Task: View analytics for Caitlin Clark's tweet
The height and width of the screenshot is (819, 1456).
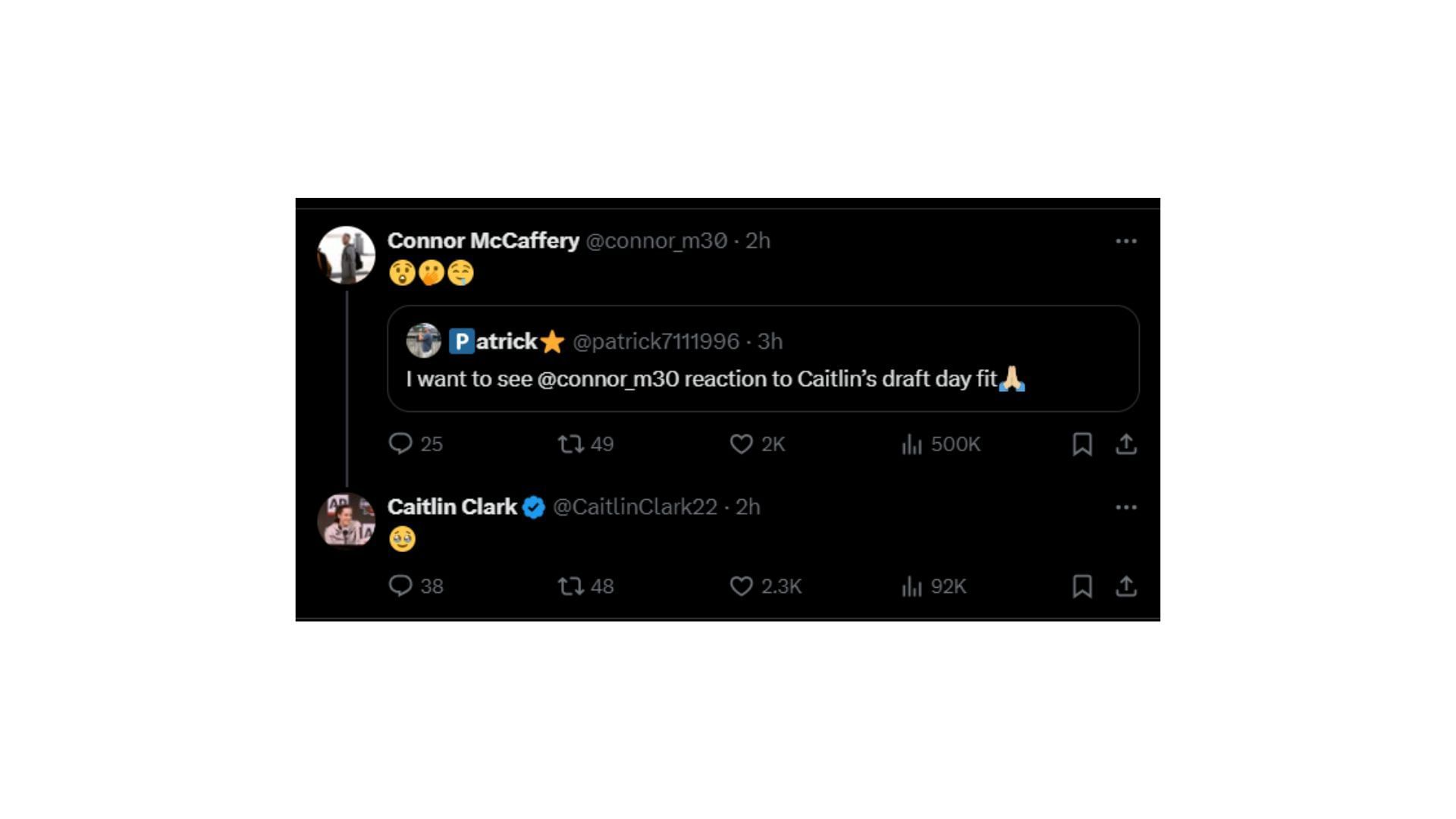Action: pos(912,586)
